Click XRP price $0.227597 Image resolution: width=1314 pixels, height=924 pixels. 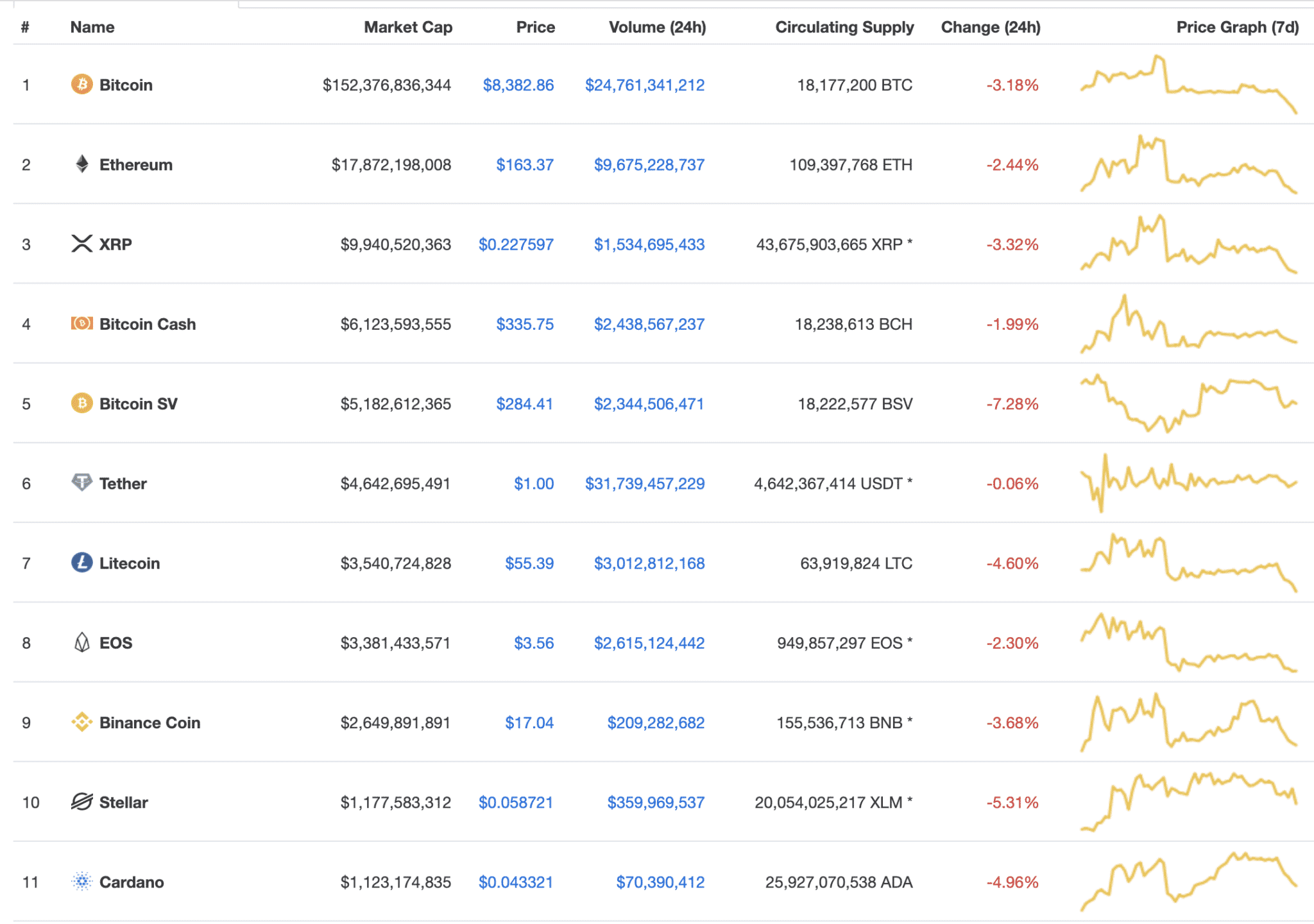coord(516,244)
